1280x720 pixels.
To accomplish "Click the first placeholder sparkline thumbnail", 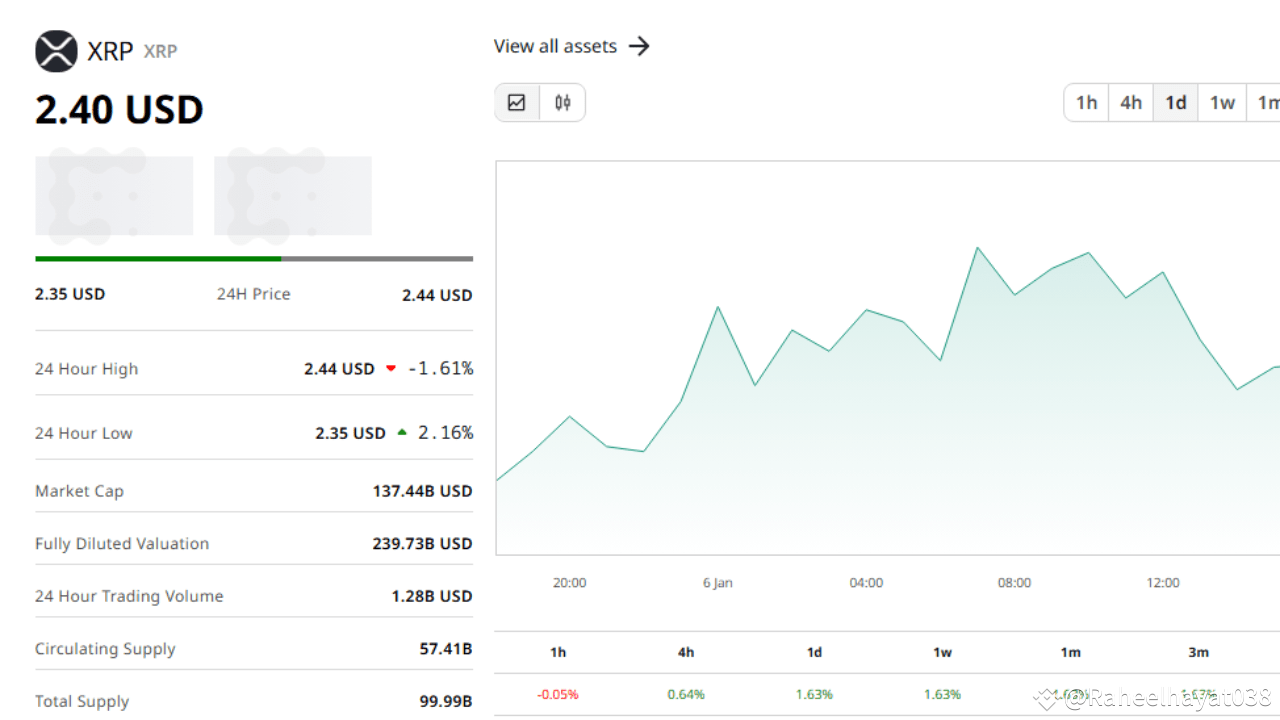I will [113, 194].
